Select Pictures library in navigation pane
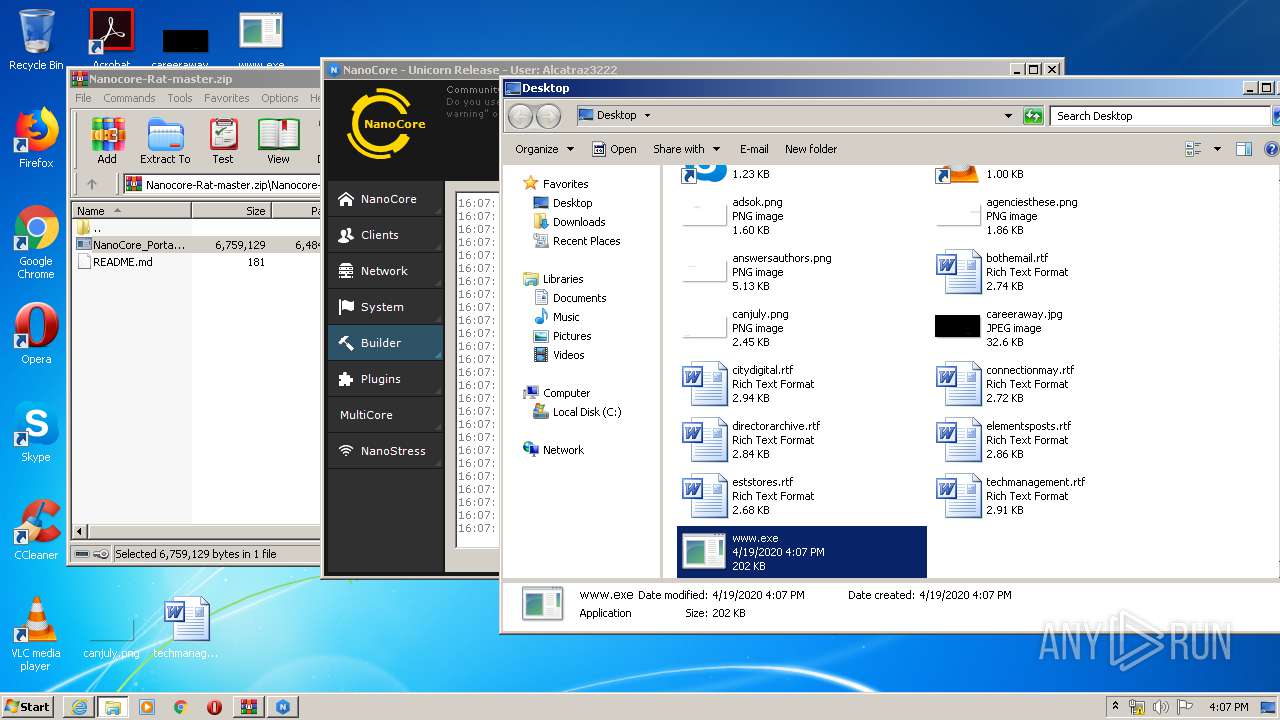 (x=572, y=336)
